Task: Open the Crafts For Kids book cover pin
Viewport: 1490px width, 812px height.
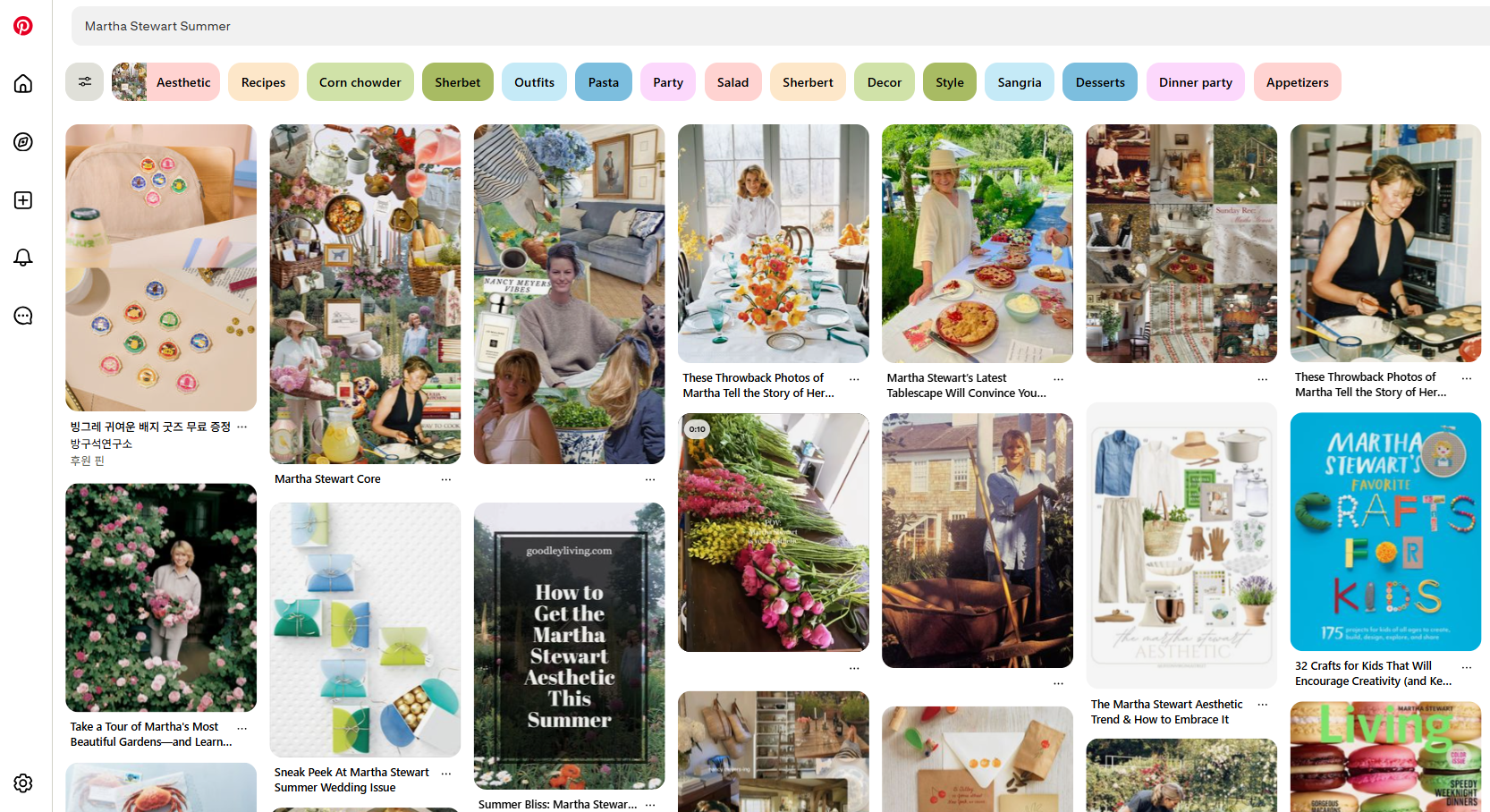Action: pyautogui.click(x=1385, y=531)
